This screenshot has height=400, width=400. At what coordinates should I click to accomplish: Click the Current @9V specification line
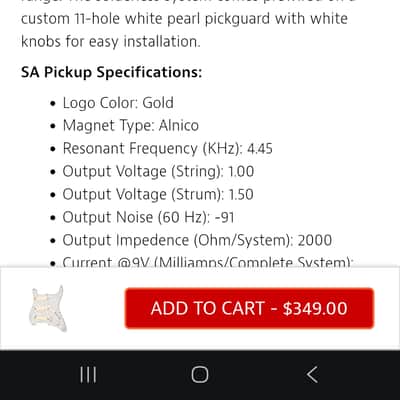coord(208,262)
